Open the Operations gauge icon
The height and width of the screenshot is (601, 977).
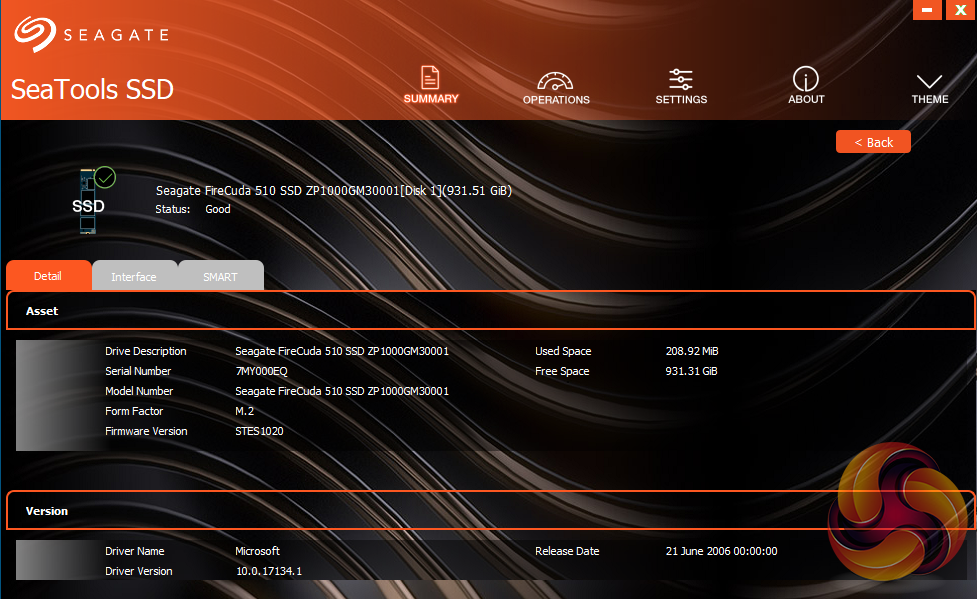tap(556, 88)
